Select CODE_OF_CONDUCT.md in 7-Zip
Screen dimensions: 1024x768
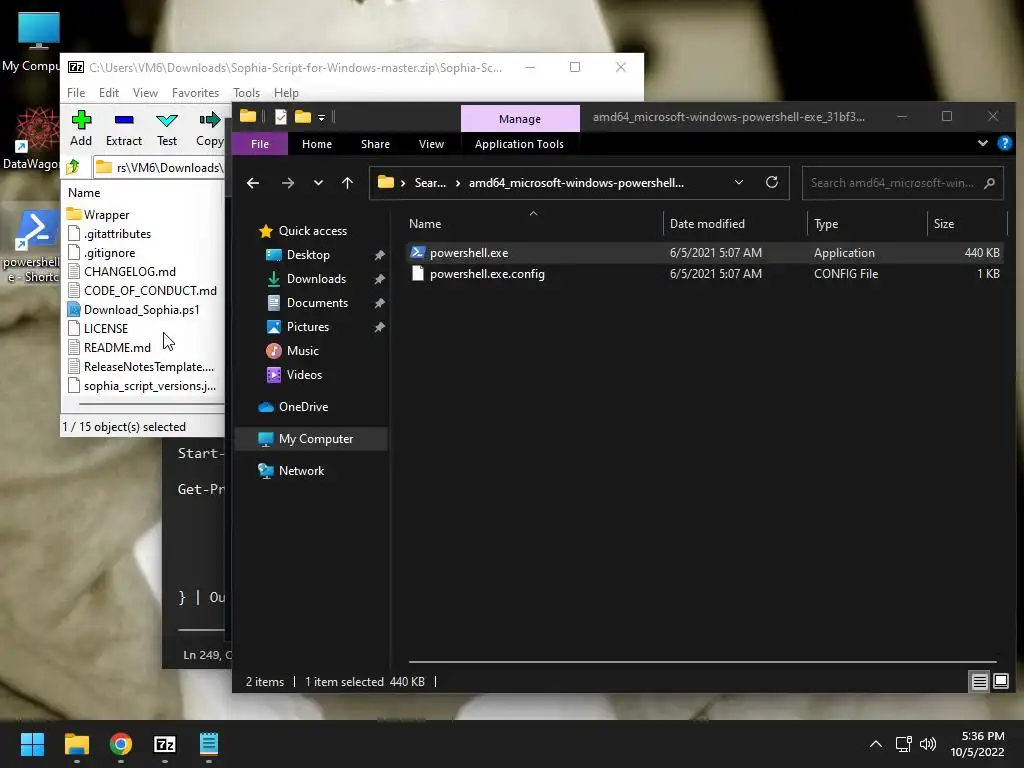click(x=142, y=291)
